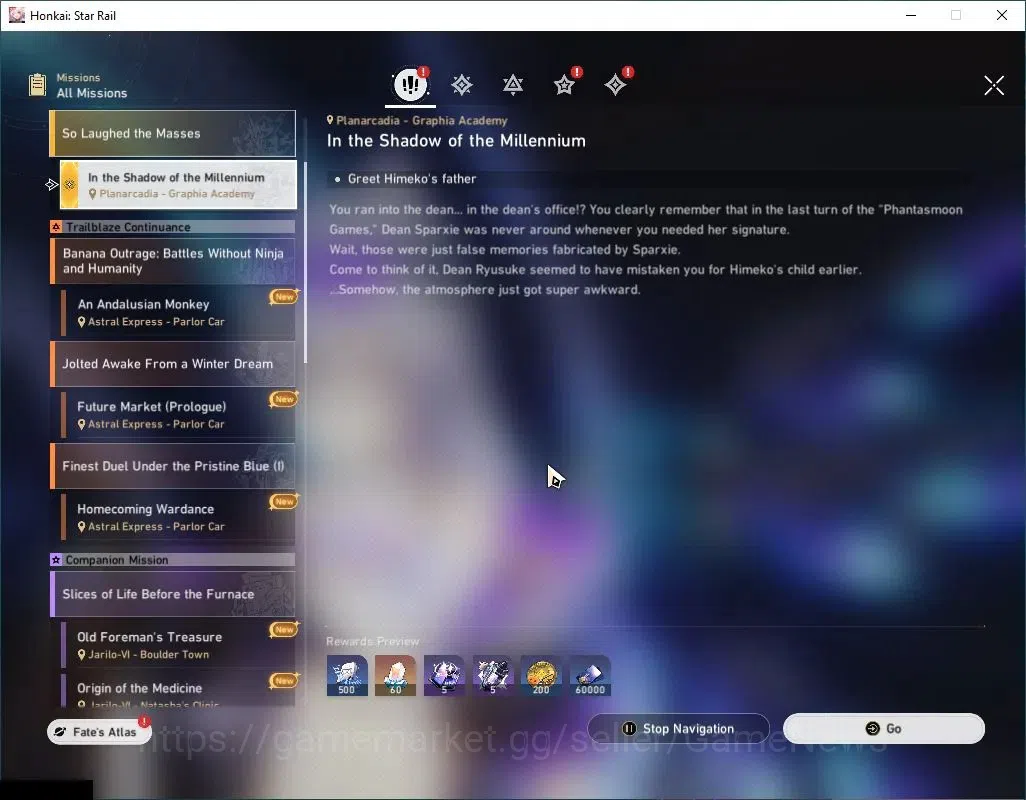
Task: Select Future Market (Prologue) mission
Action: coord(178,415)
